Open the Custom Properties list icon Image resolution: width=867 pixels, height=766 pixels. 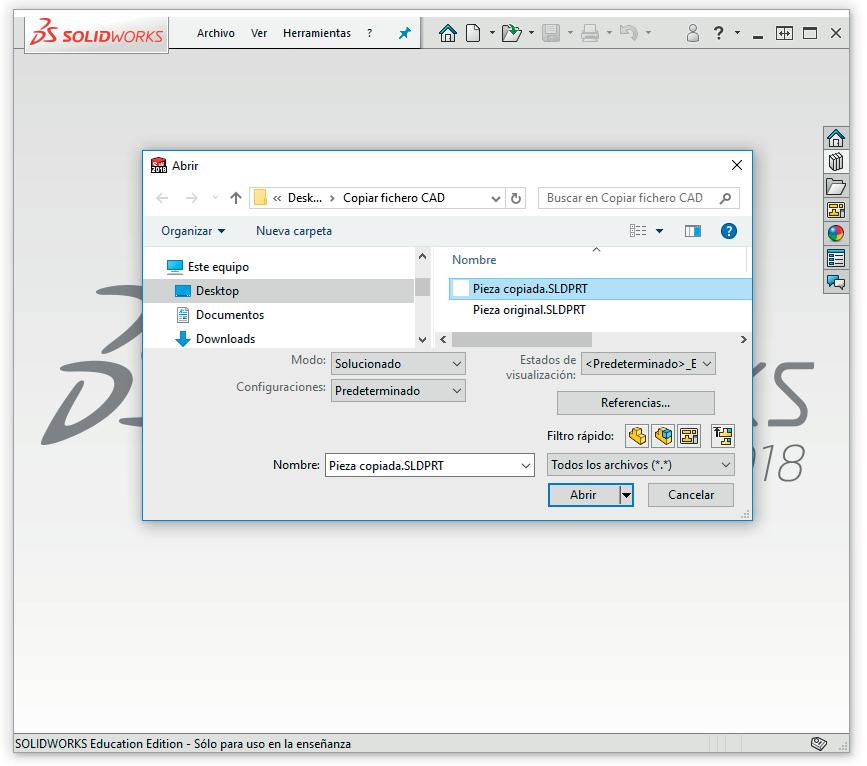click(x=835, y=258)
